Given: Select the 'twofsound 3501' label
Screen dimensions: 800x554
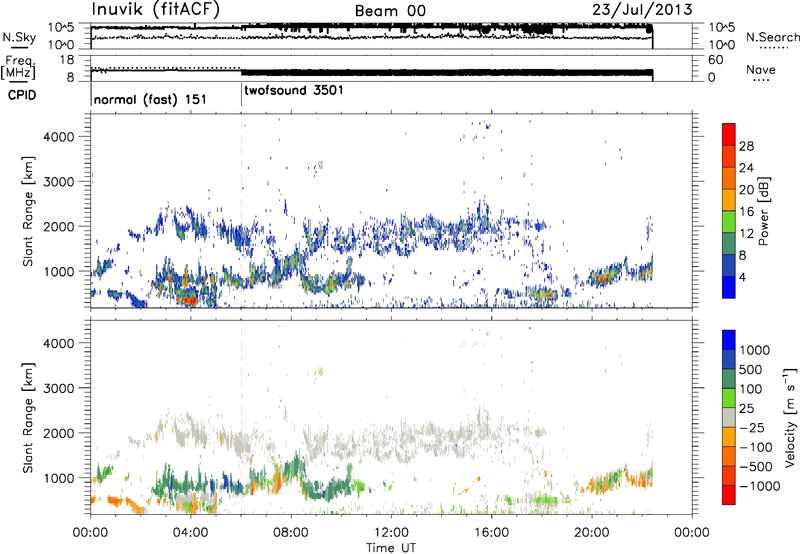Looking at the screenshot, I should [x=294, y=90].
